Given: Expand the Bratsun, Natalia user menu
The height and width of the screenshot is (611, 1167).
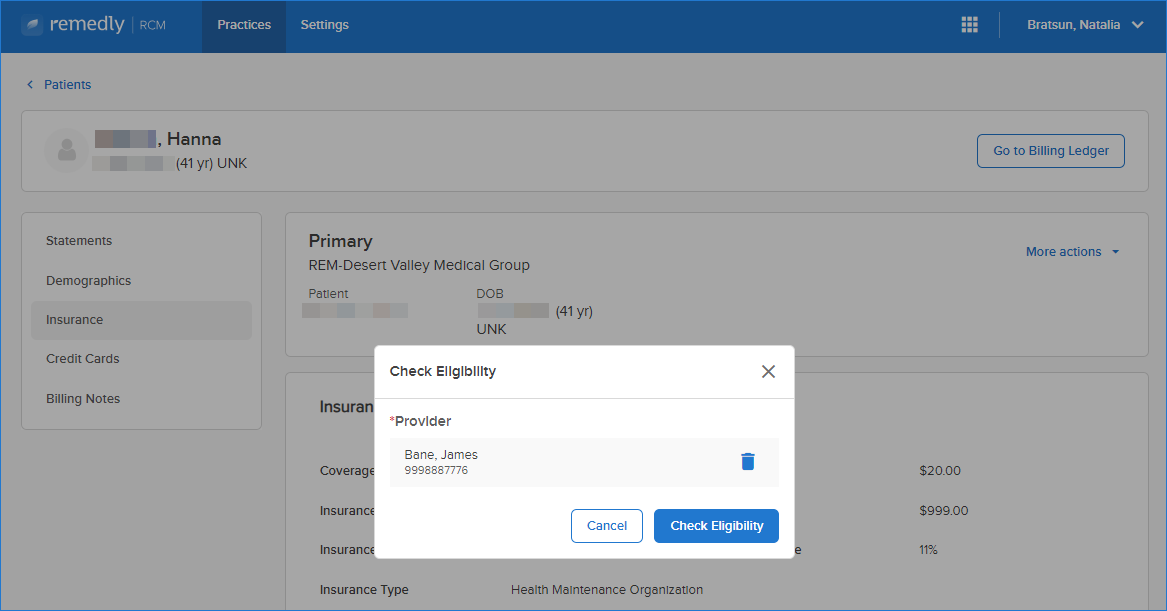Looking at the screenshot, I should point(1084,25).
